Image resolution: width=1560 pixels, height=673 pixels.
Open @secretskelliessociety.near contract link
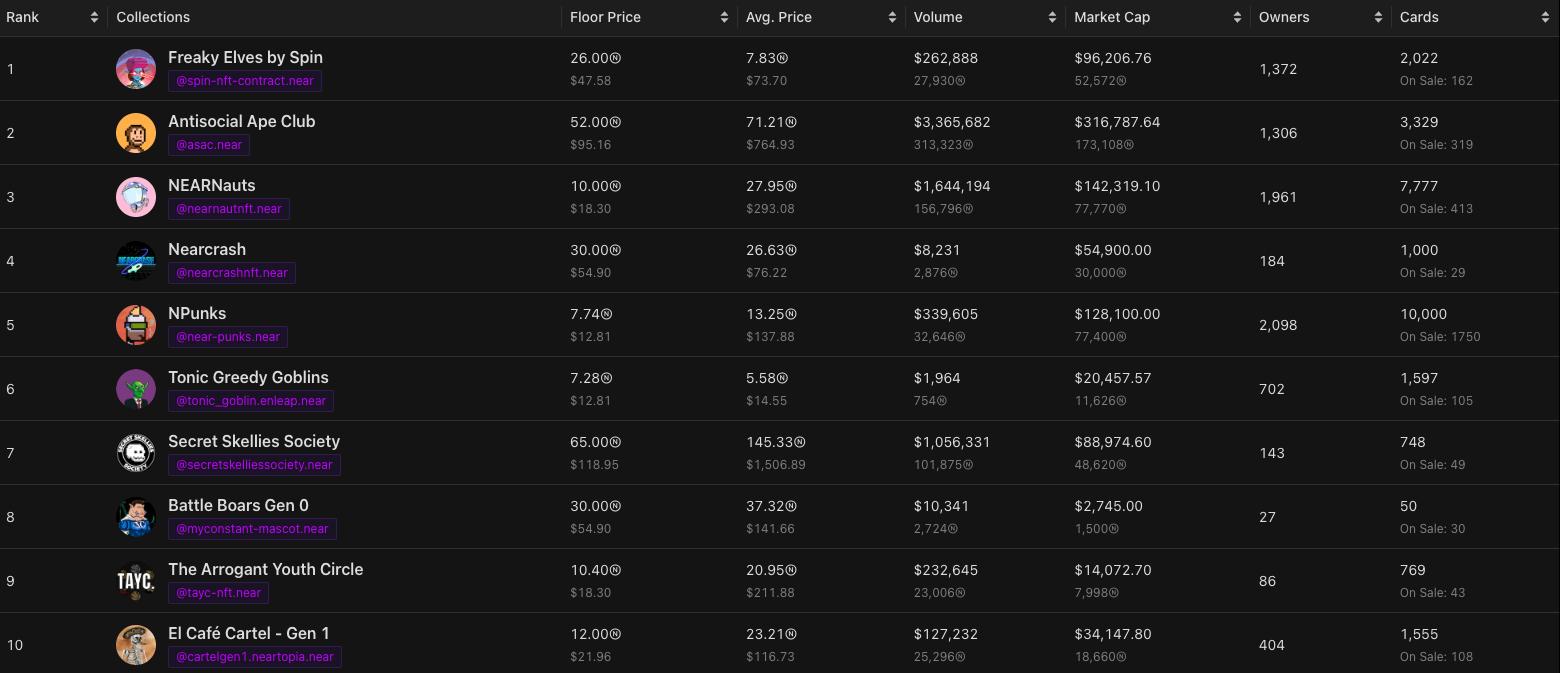click(x=254, y=465)
